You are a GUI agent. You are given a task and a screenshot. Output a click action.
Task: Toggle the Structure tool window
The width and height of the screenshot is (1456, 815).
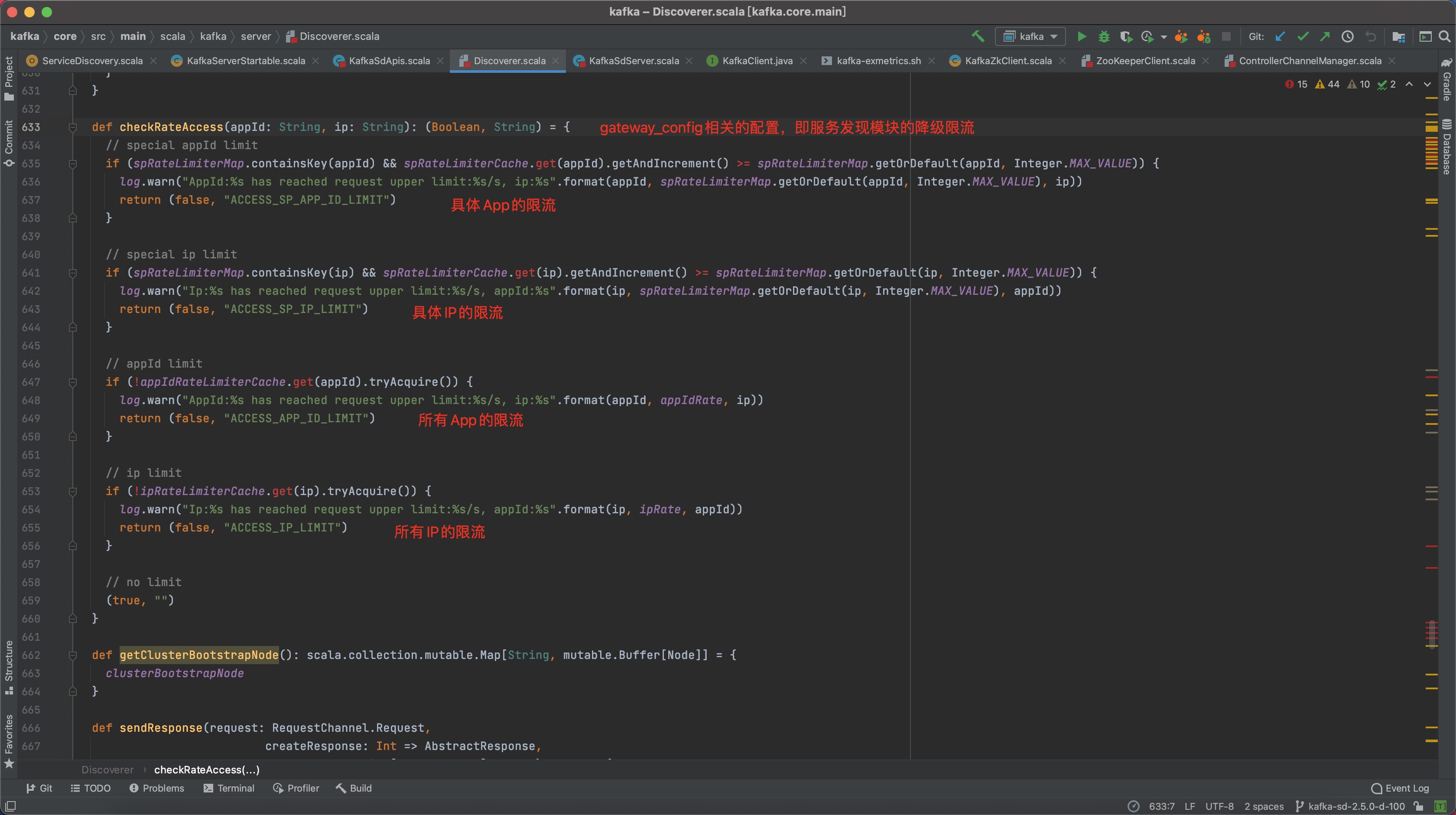click(9, 667)
